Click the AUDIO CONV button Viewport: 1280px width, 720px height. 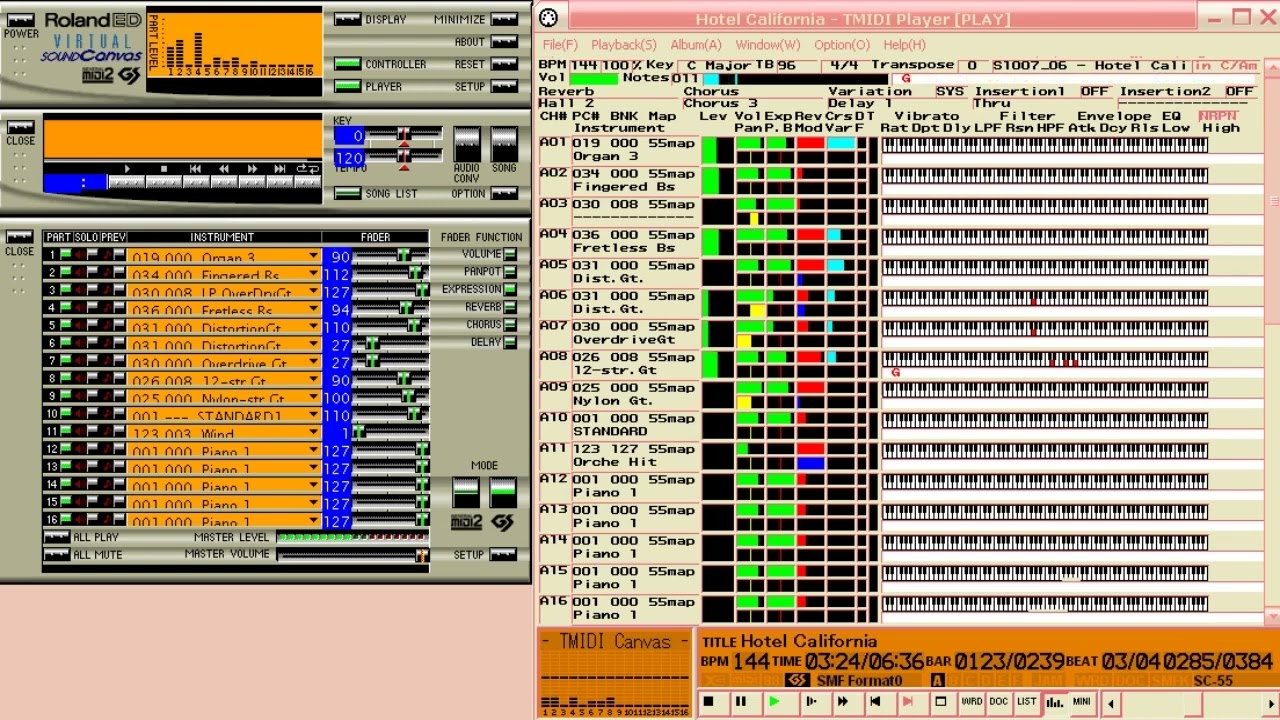[x=466, y=144]
